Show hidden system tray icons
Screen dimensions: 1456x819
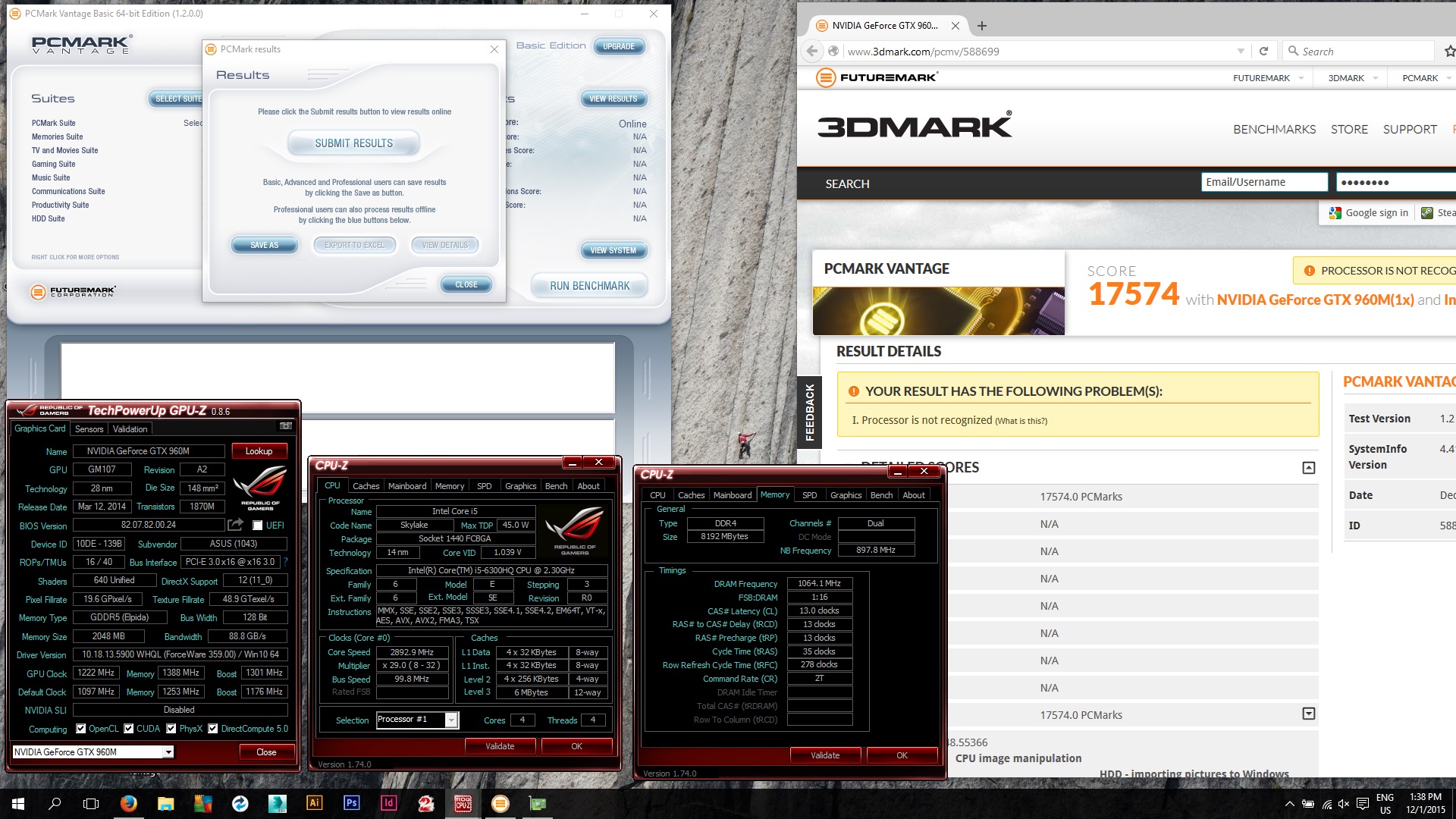pos(1289,803)
